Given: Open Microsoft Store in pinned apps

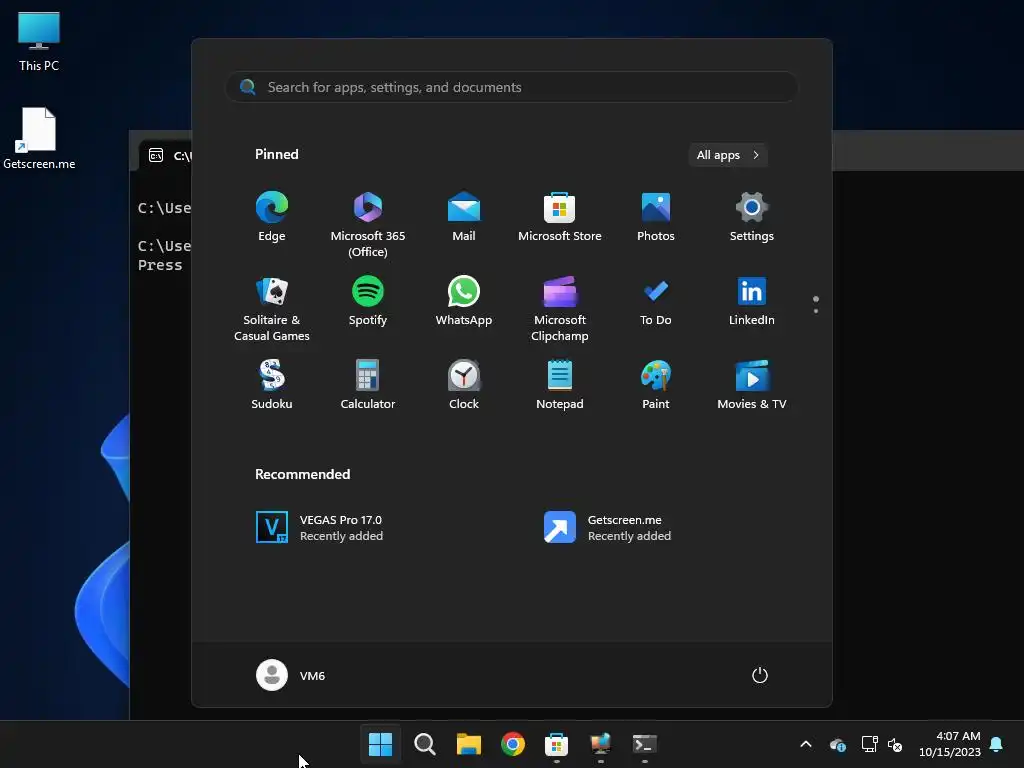Looking at the screenshot, I should (560, 217).
